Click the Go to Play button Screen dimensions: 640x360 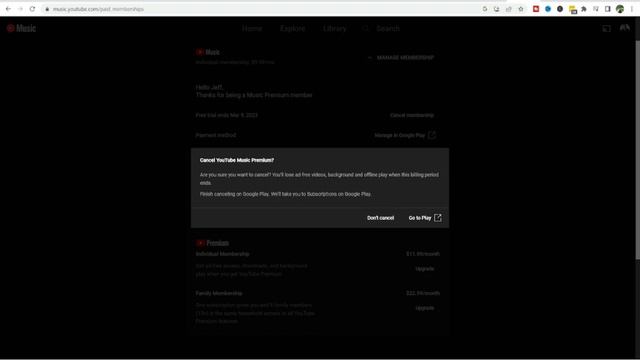click(425, 218)
